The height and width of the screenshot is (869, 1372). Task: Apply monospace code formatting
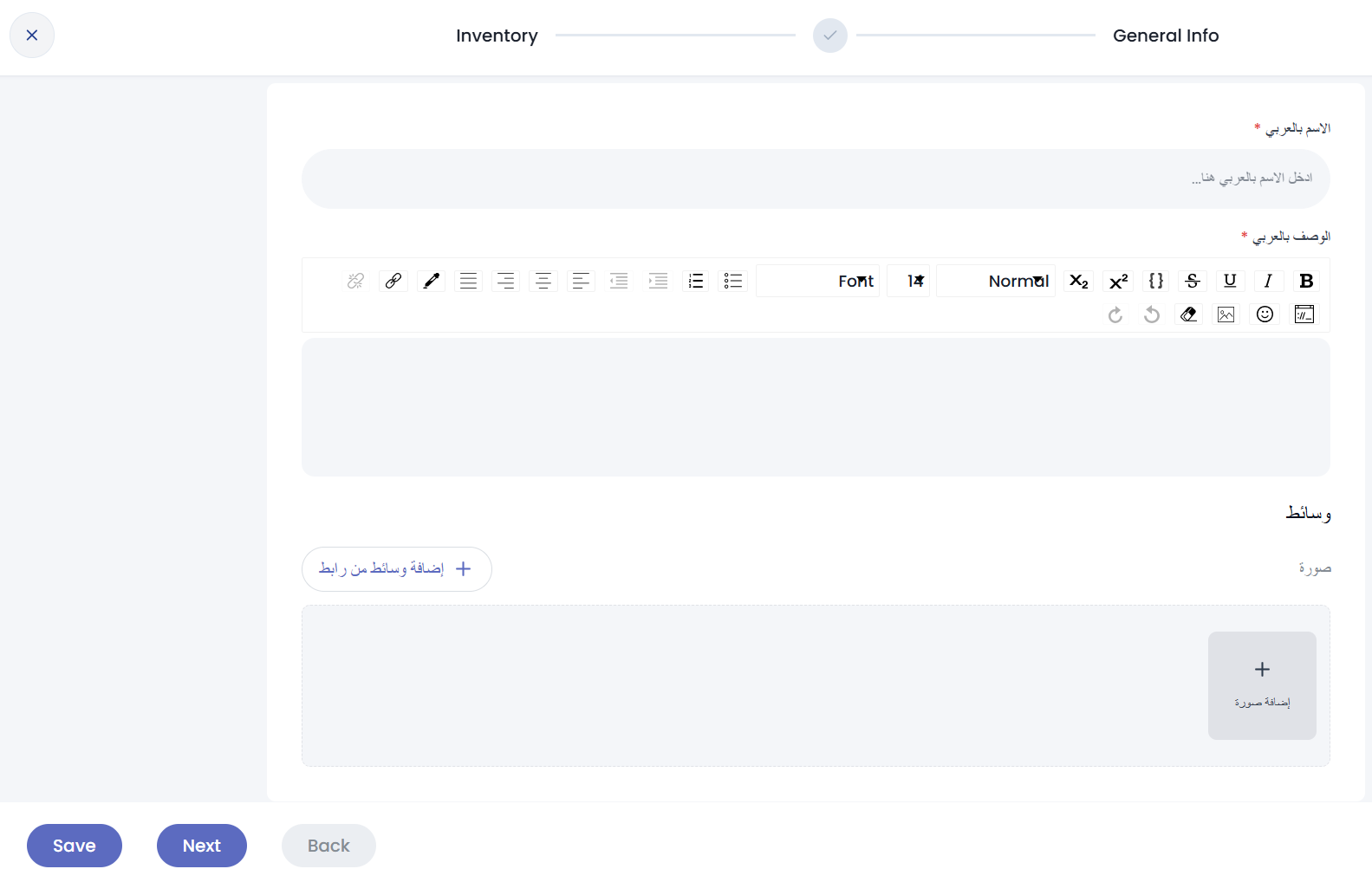click(x=1155, y=281)
